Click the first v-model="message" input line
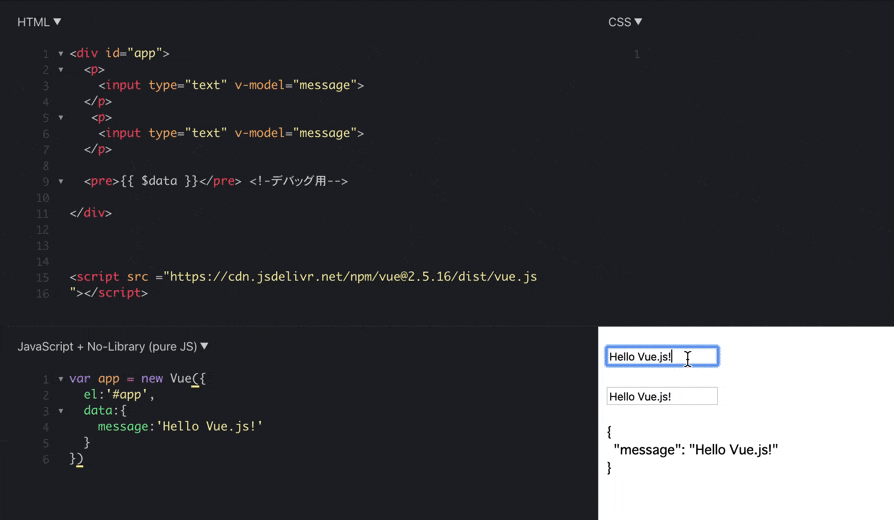The height and width of the screenshot is (520, 894). click(231, 85)
